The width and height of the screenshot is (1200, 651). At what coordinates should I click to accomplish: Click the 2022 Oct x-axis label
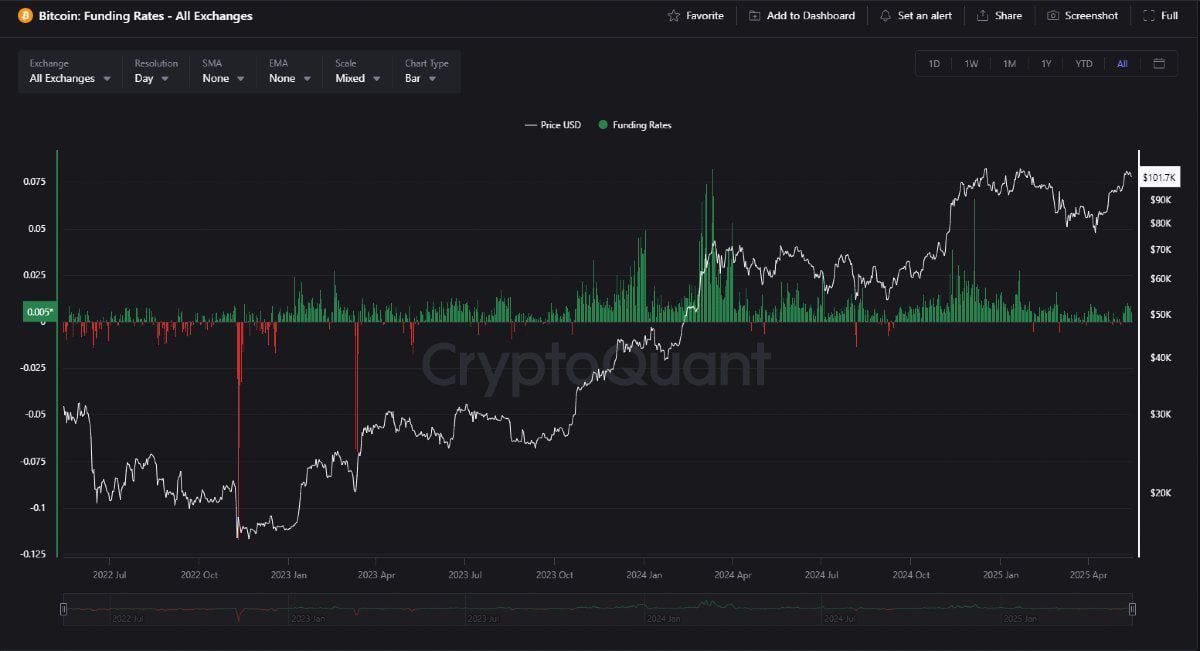[200, 575]
